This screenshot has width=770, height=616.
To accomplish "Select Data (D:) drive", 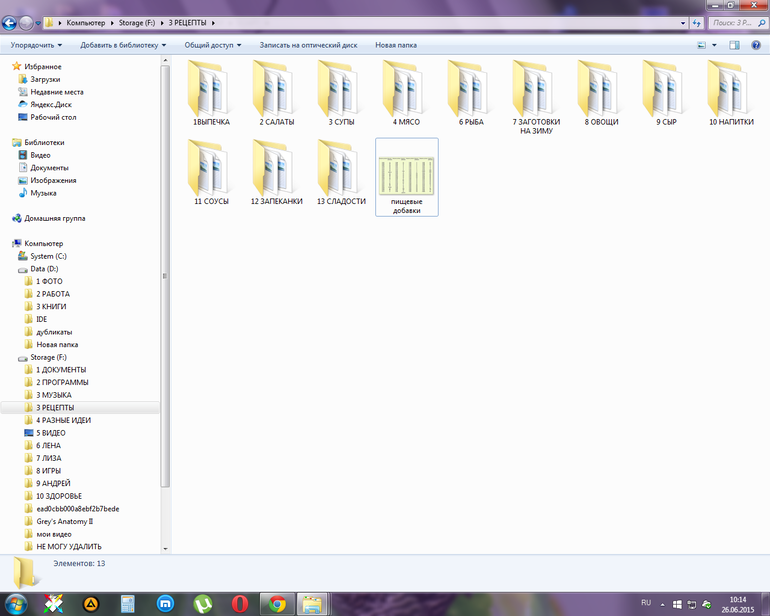I will click(44, 269).
